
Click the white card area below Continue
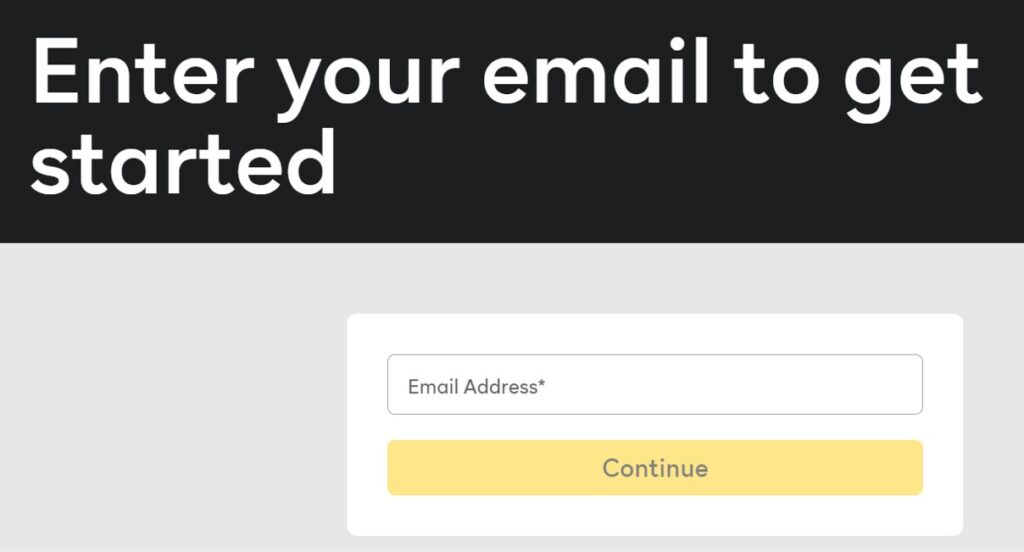(x=655, y=514)
